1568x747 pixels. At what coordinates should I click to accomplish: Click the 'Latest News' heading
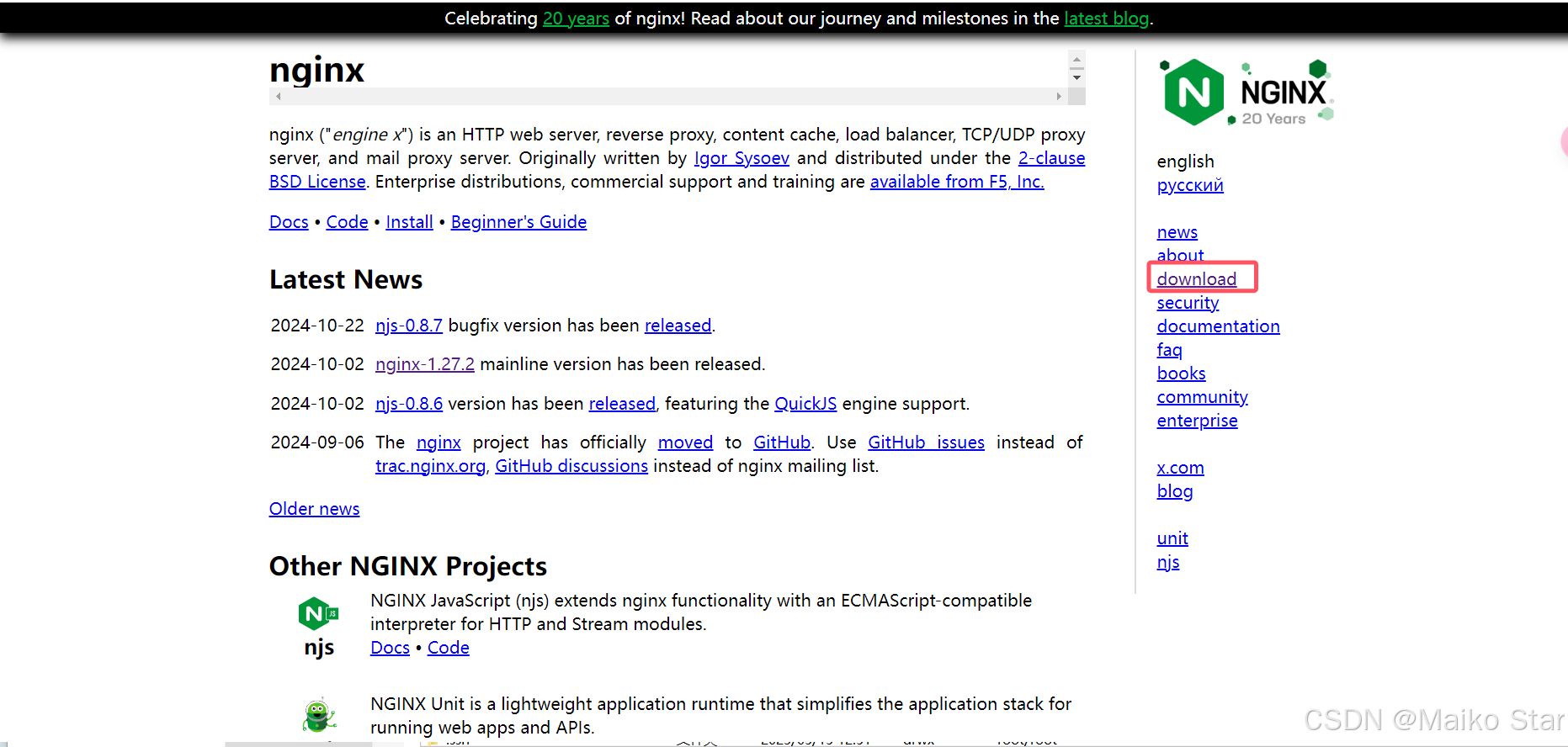click(346, 279)
